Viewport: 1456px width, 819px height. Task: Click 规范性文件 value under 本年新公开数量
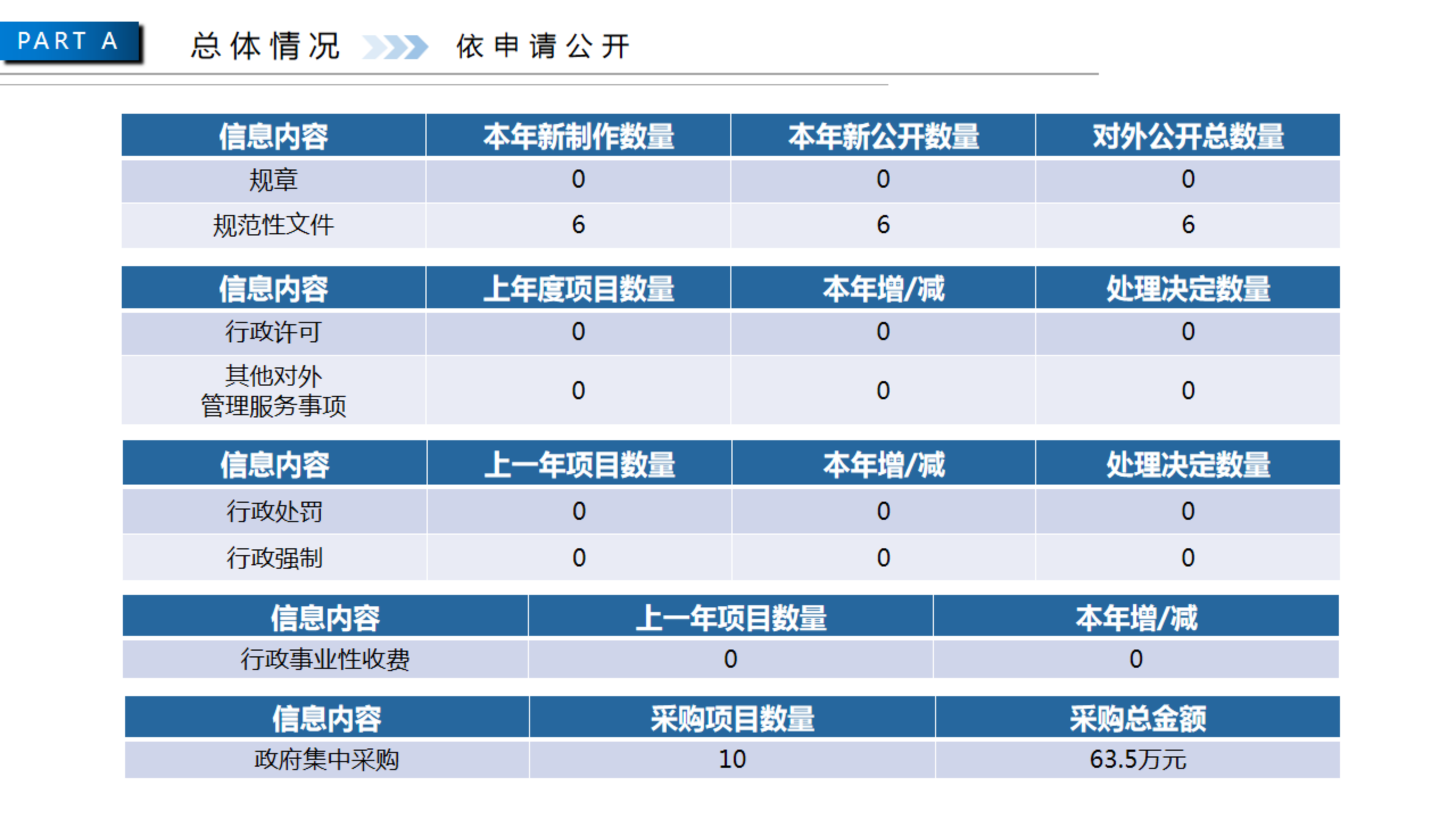pos(883,225)
